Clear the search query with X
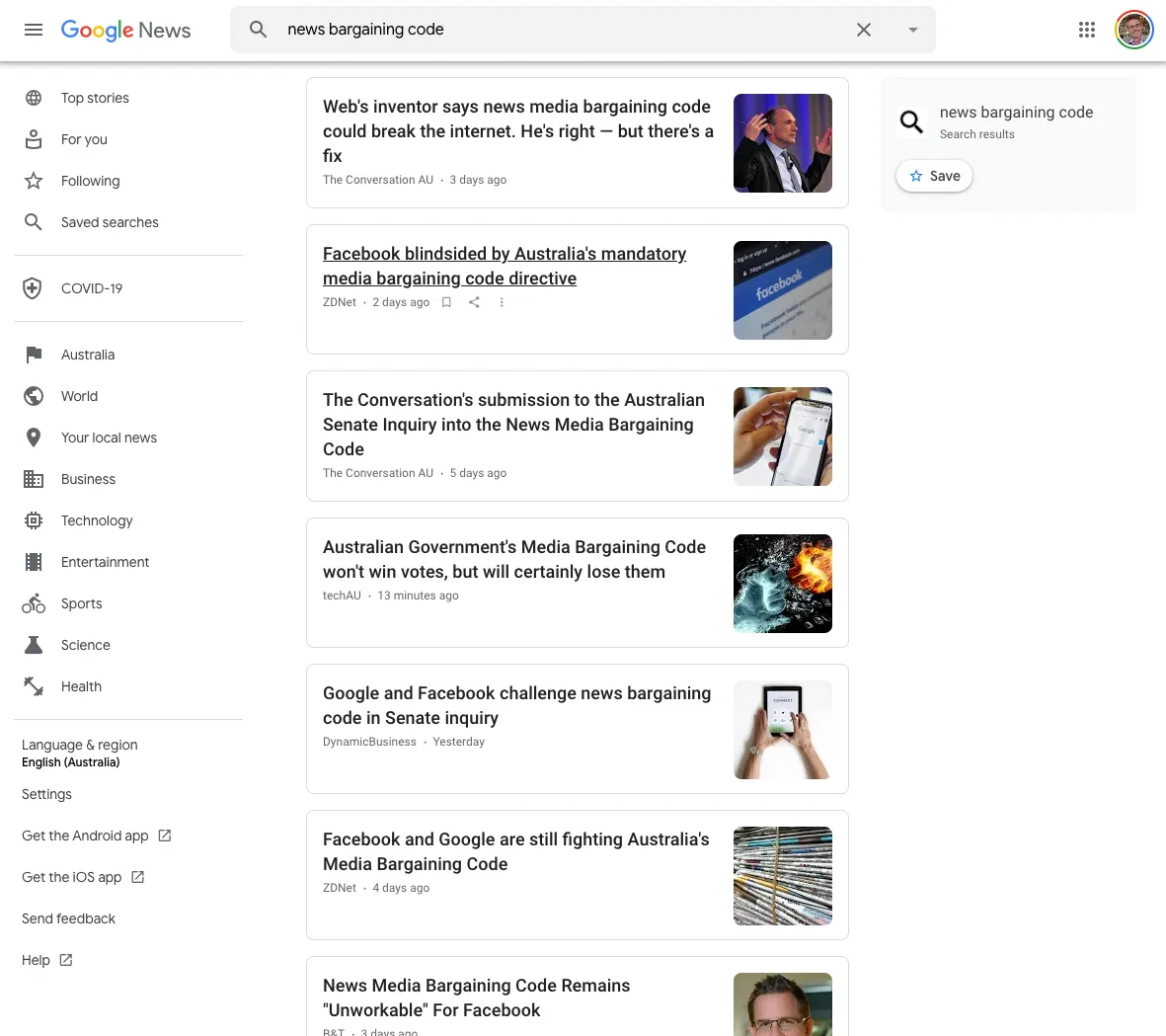 pos(863,30)
